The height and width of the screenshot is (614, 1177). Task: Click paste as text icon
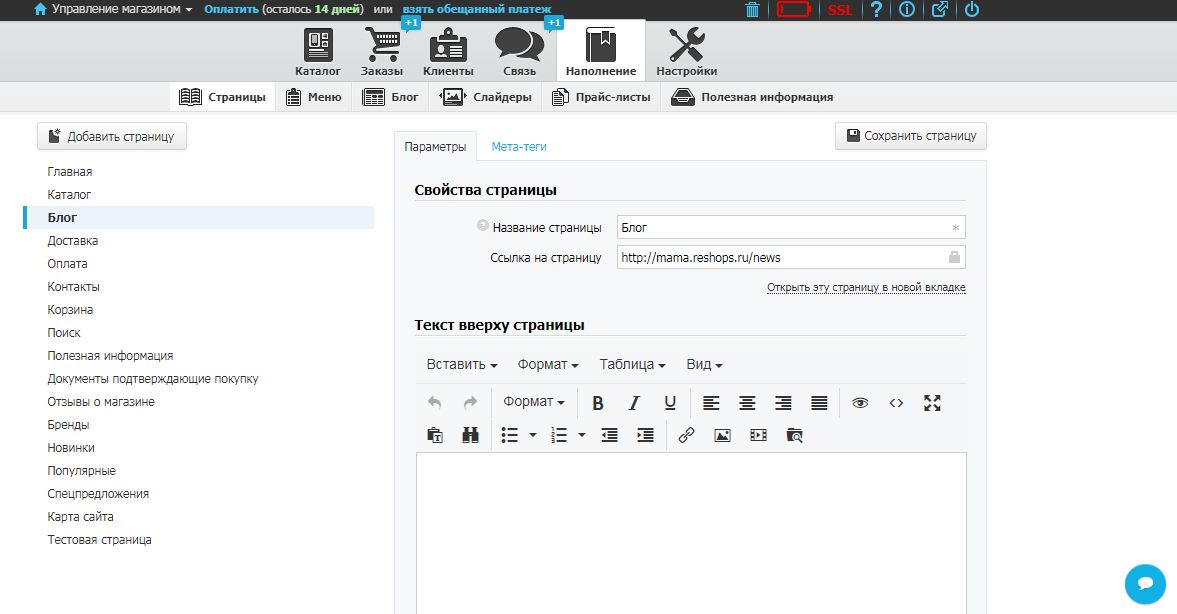pyautogui.click(x=435, y=435)
